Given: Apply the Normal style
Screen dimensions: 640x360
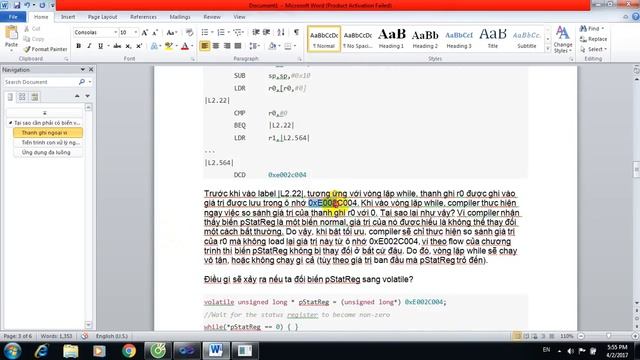Looking at the screenshot, I should 324,39.
